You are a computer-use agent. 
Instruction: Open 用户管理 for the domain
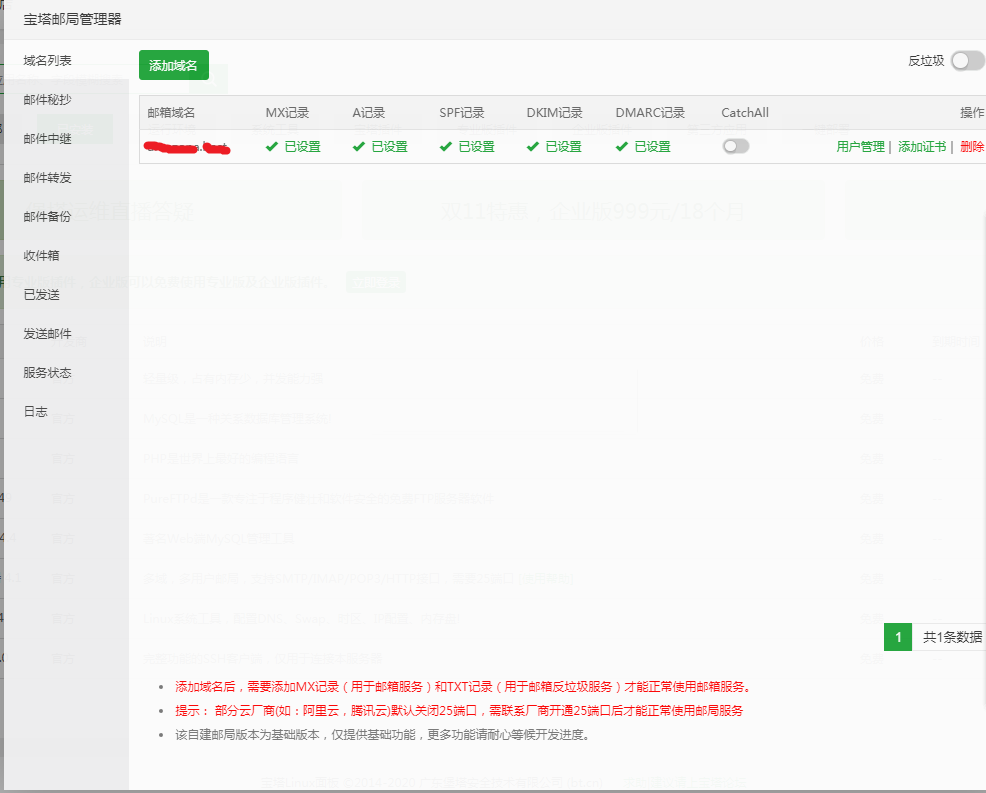tap(860, 147)
